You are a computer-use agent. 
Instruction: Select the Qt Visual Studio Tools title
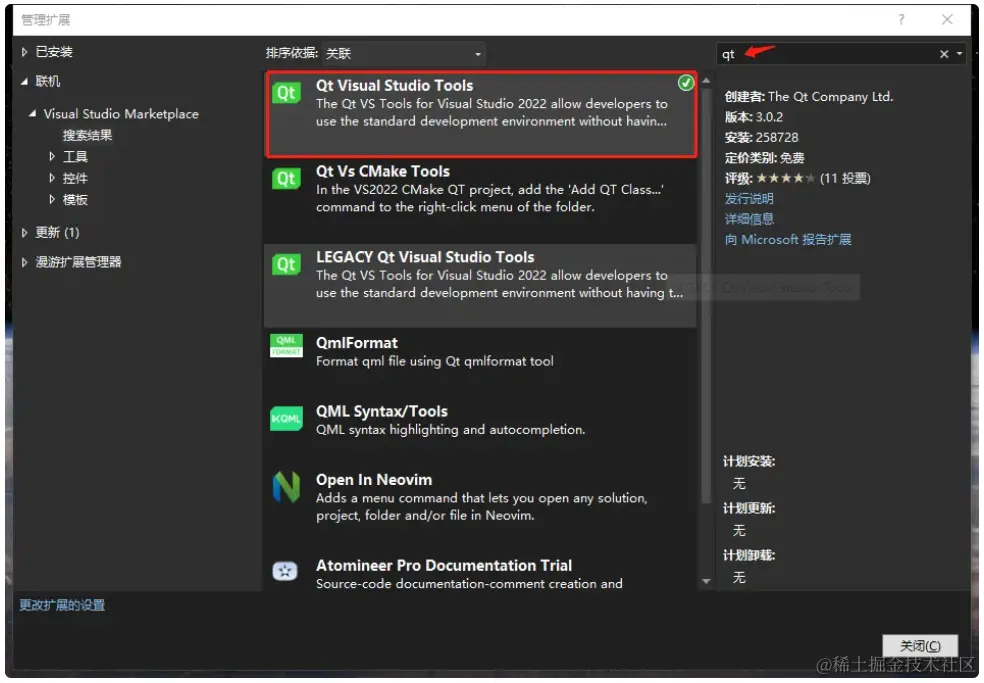394,86
